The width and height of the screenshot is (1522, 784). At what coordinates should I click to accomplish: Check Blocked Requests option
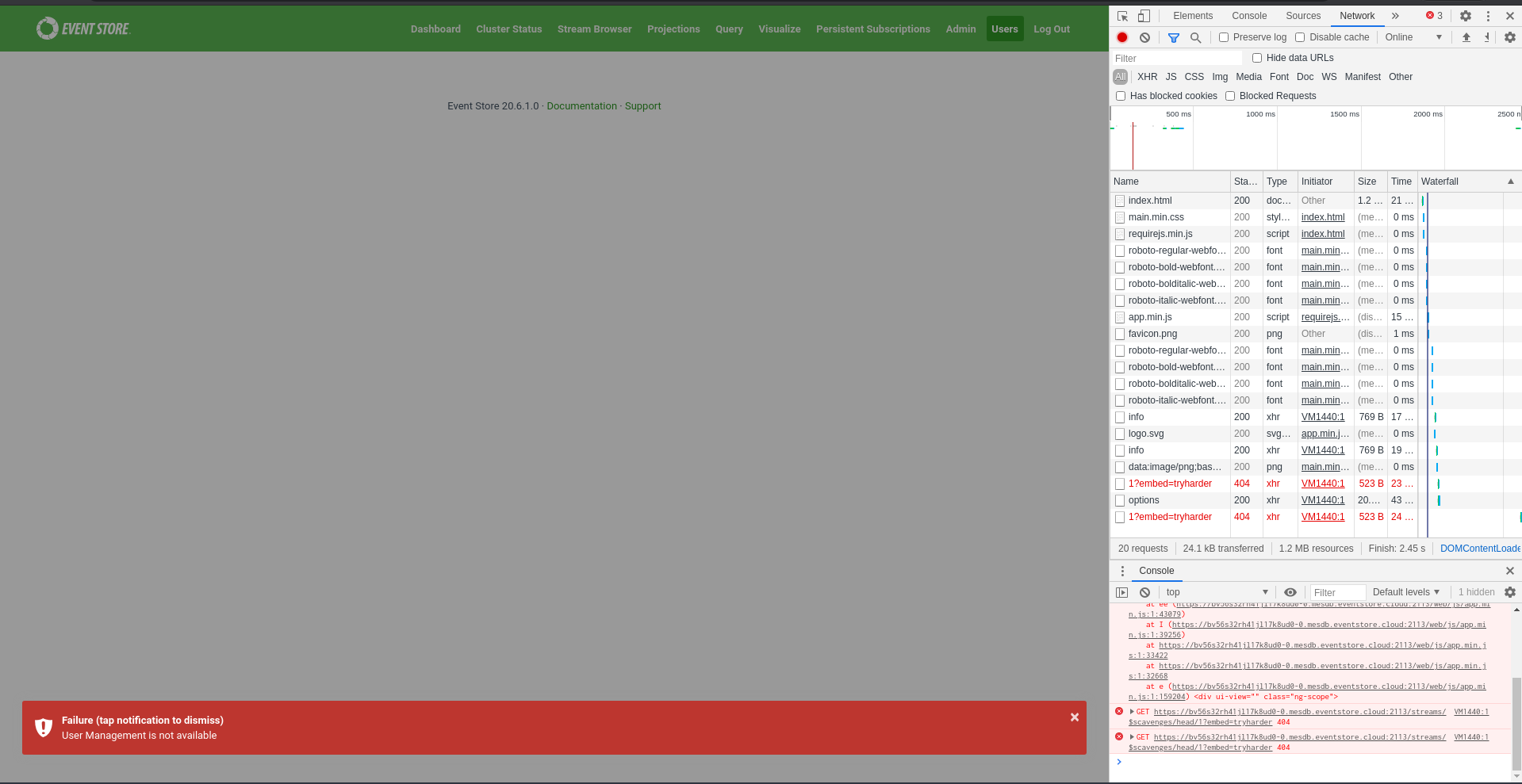[x=1230, y=96]
